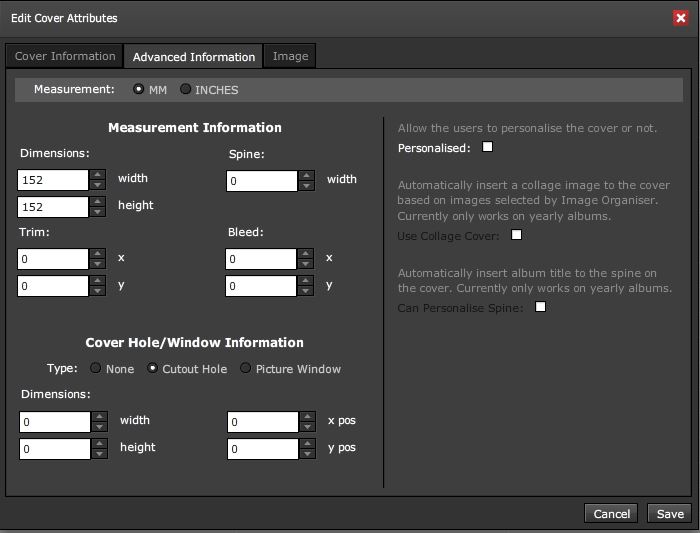The width and height of the screenshot is (700, 533).
Task: Decrease Trim y with down arrow
Action: 97,291
